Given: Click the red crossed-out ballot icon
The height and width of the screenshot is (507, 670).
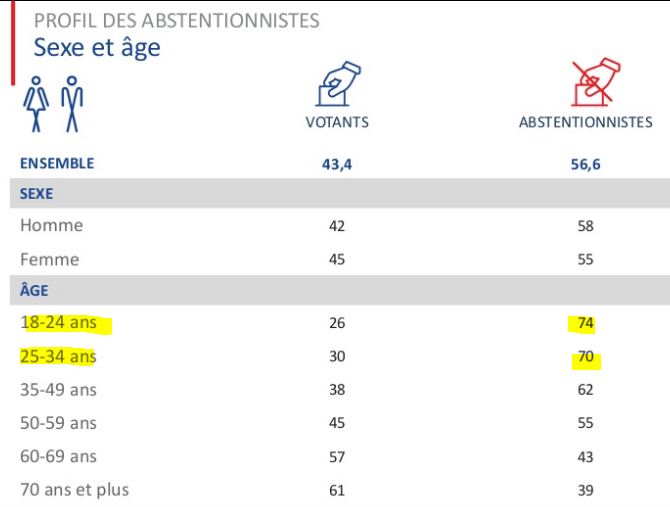Looking at the screenshot, I should pos(596,82).
